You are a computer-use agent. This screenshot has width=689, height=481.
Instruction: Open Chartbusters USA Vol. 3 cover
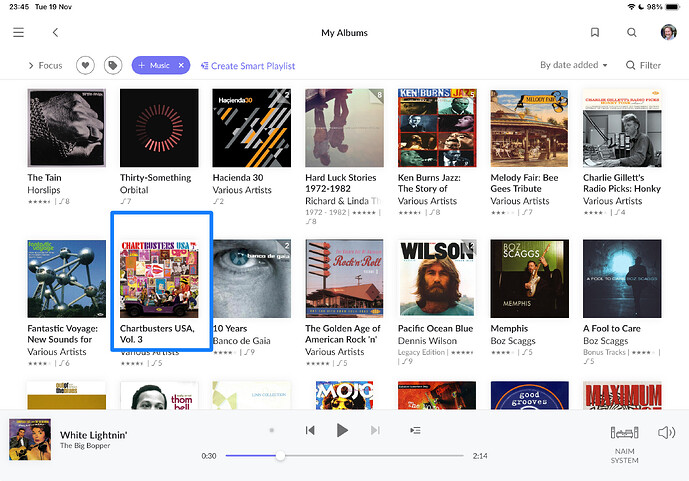pos(159,278)
